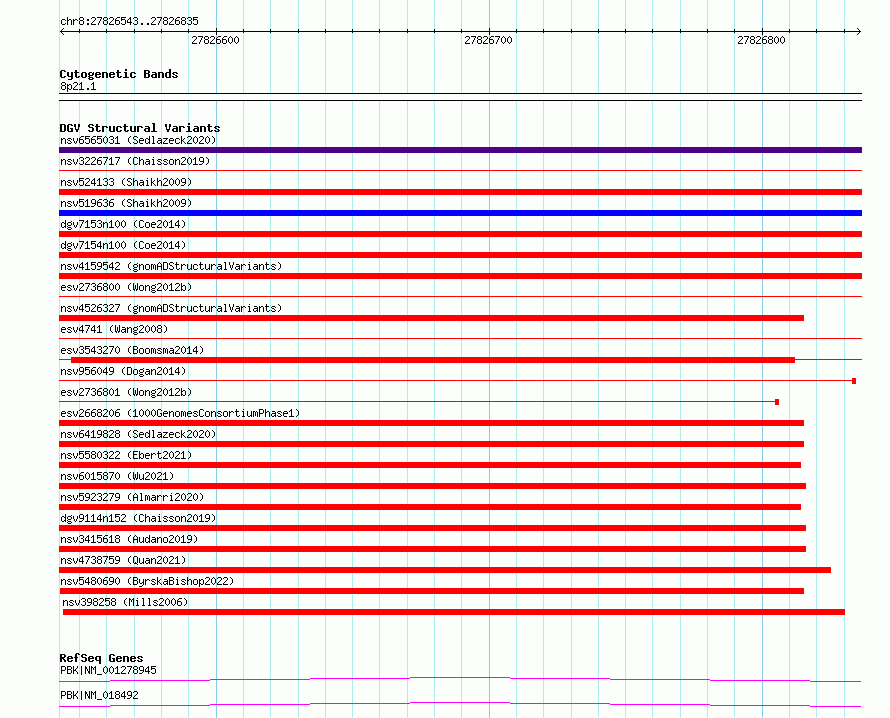Select dgv9114n152 (Chaisson2019) label
This screenshot has height=718, width=890.
[138, 518]
